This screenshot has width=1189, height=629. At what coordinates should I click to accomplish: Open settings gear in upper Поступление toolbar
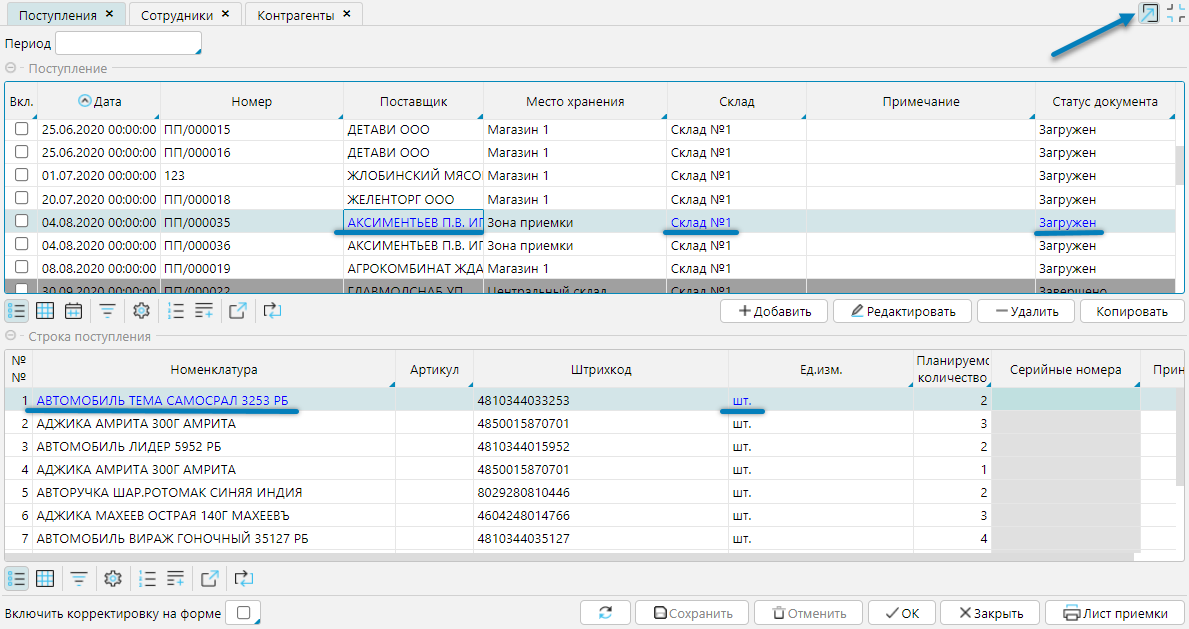141,311
